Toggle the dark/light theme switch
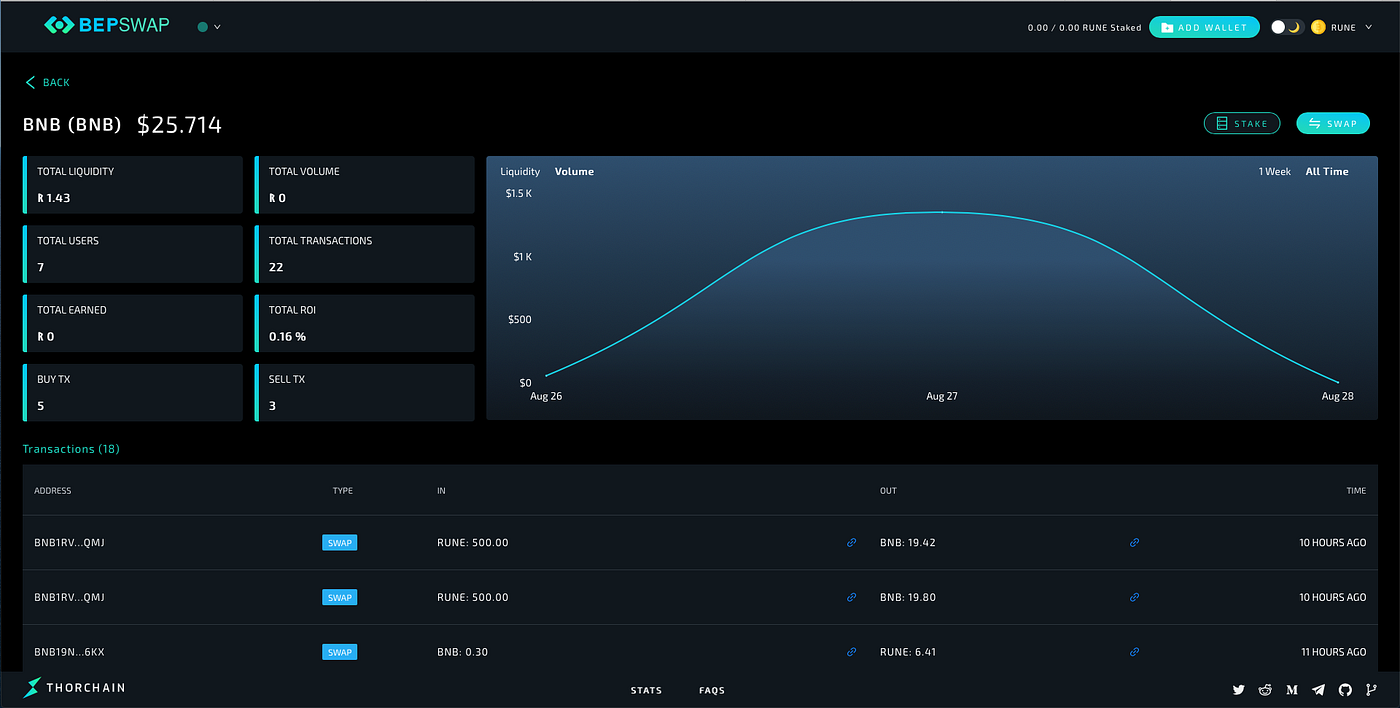 tap(1286, 27)
